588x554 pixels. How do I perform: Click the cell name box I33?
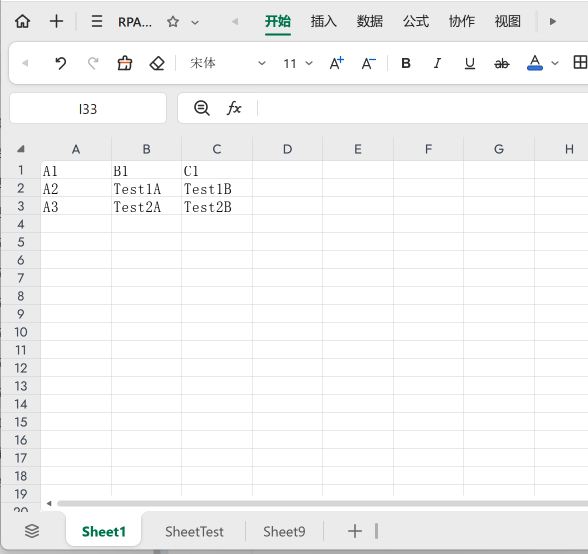(x=88, y=108)
